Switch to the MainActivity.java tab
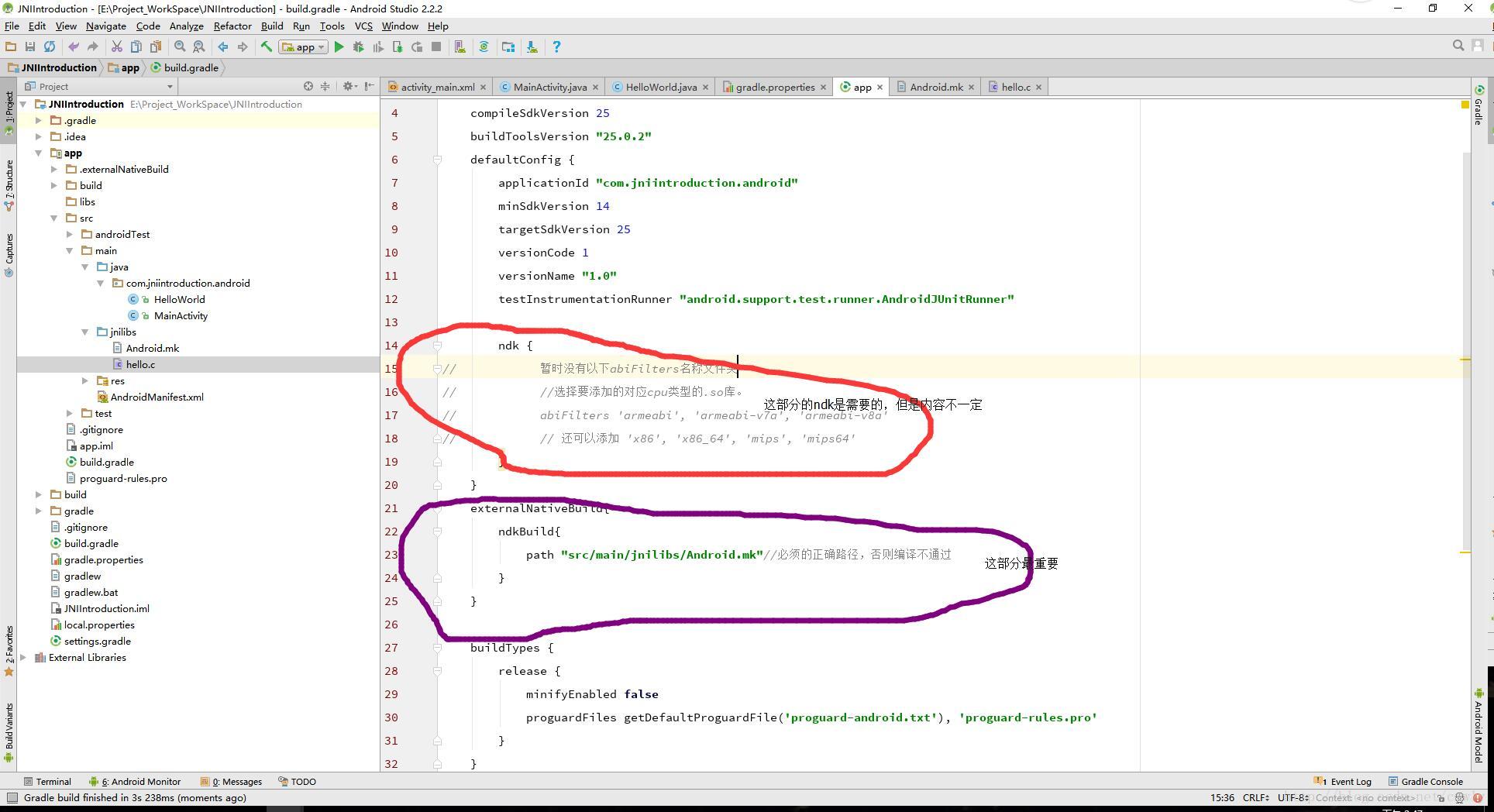Viewport: 1494px width, 812px height. coord(549,88)
